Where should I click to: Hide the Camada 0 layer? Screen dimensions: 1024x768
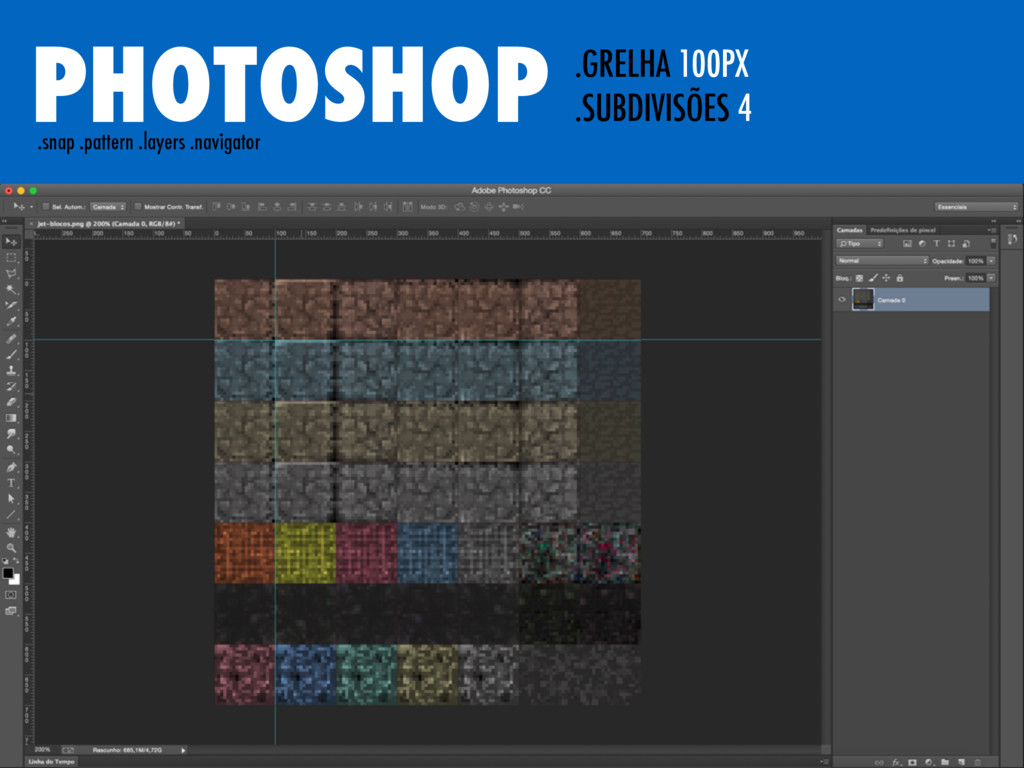click(x=842, y=300)
